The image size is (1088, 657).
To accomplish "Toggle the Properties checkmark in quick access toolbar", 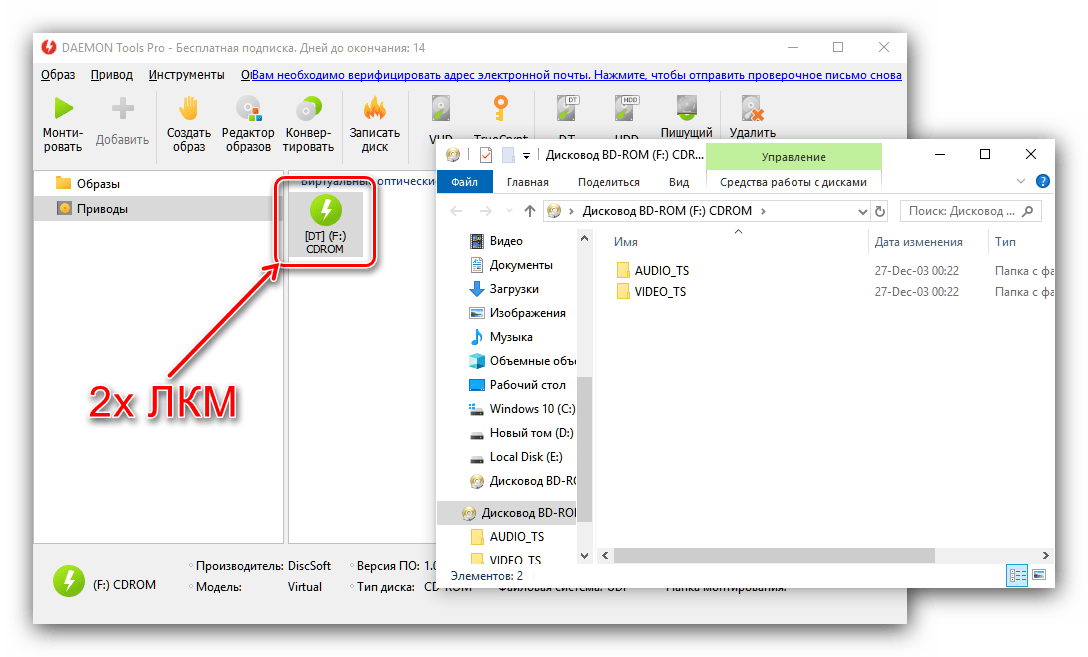I will (x=486, y=155).
